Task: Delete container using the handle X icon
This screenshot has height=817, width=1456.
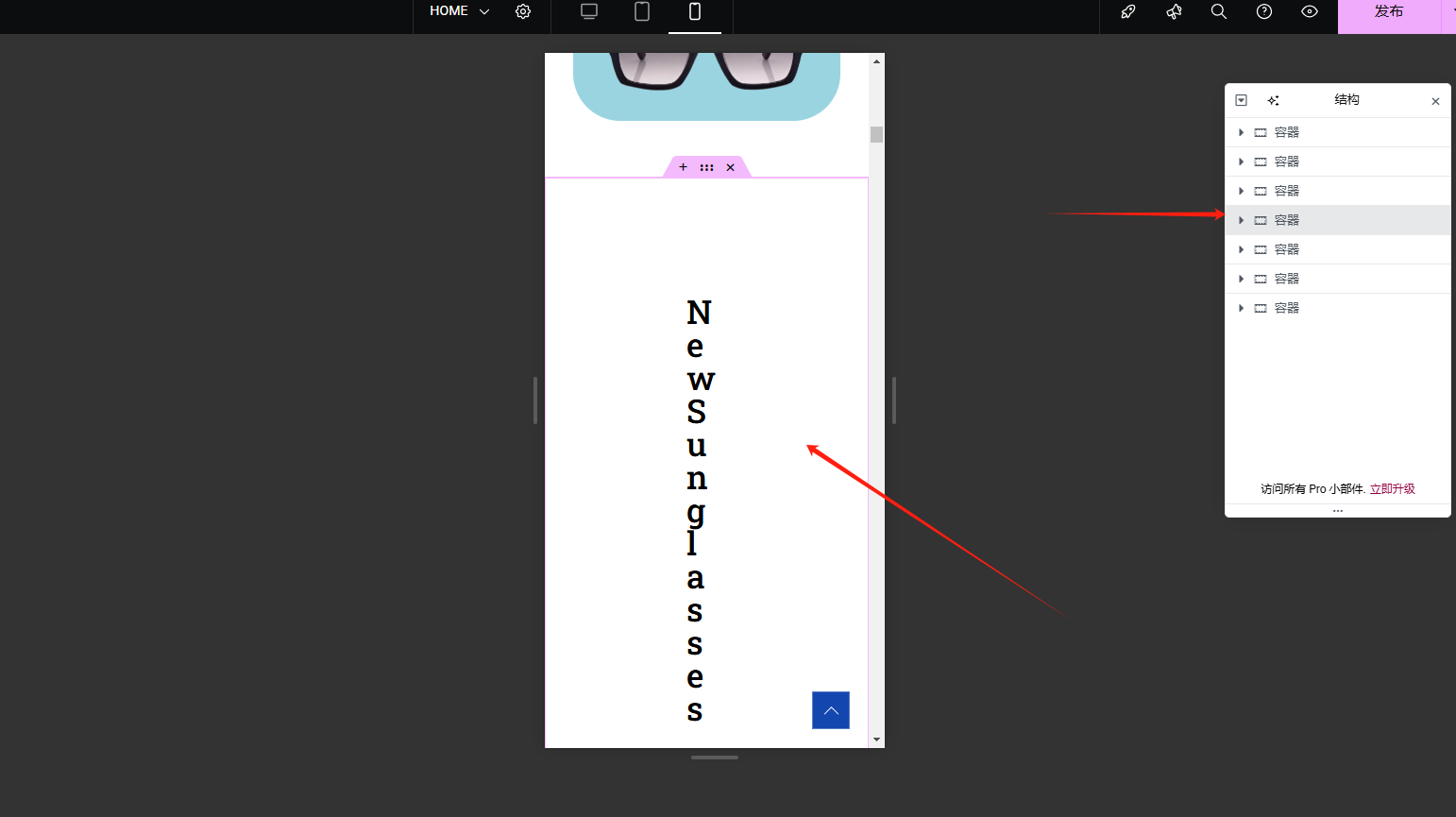Action: (730, 167)
